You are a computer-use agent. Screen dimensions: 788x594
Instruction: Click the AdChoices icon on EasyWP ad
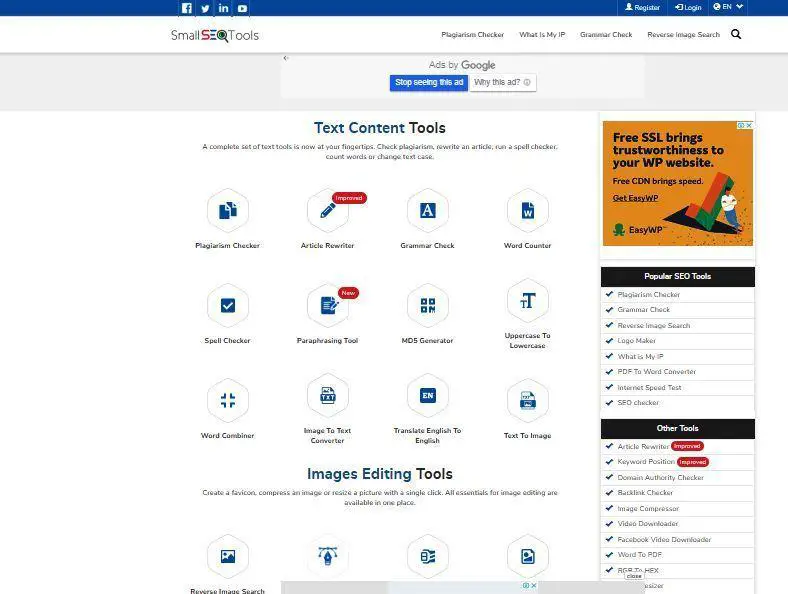click(x=741, y=125)
